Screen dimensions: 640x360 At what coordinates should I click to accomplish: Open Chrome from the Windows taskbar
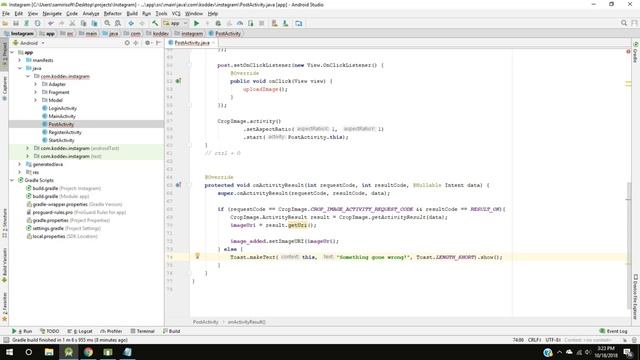88,352
